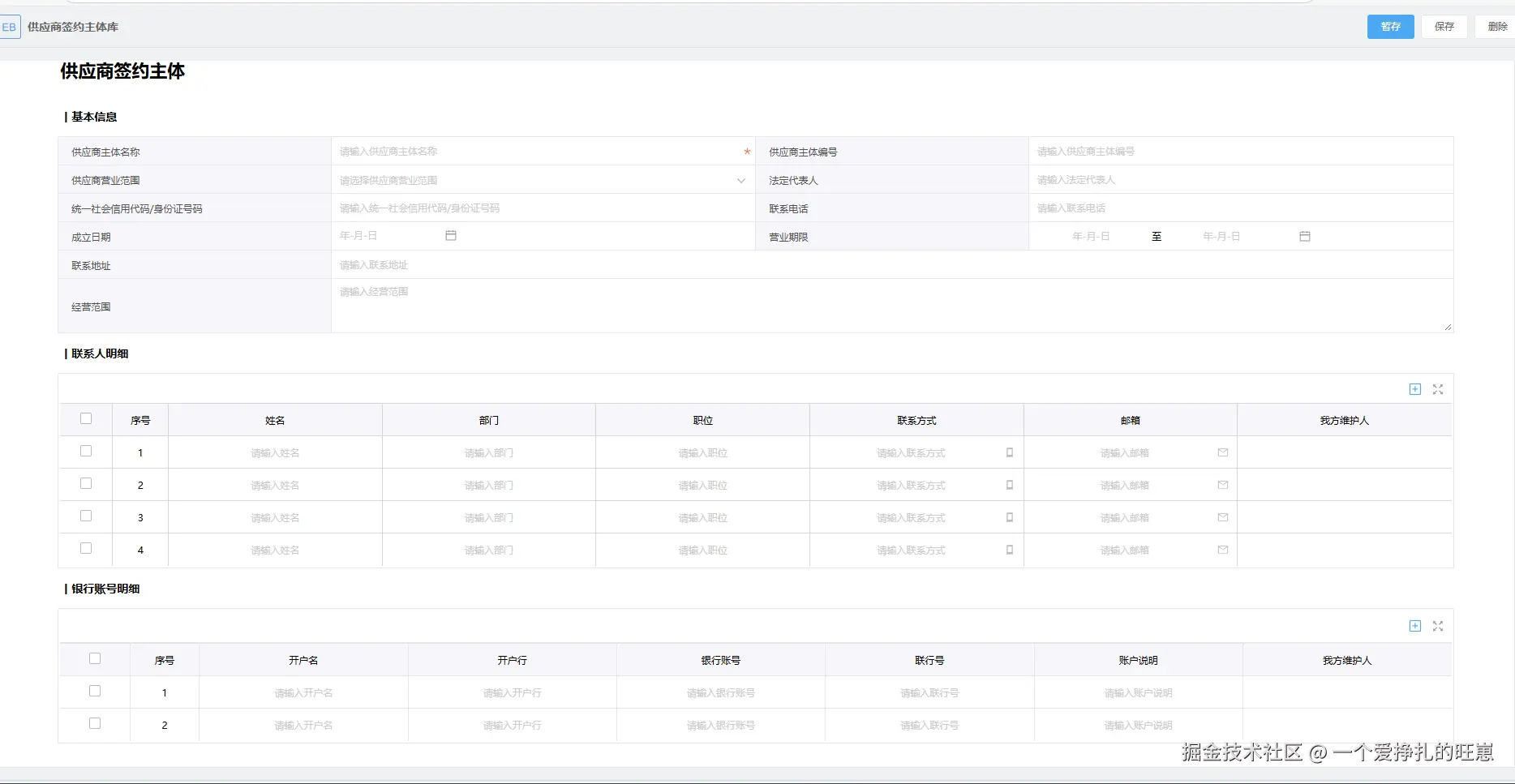
Task: Click the 部门 field in contact row 4
Action: [489, 551]
